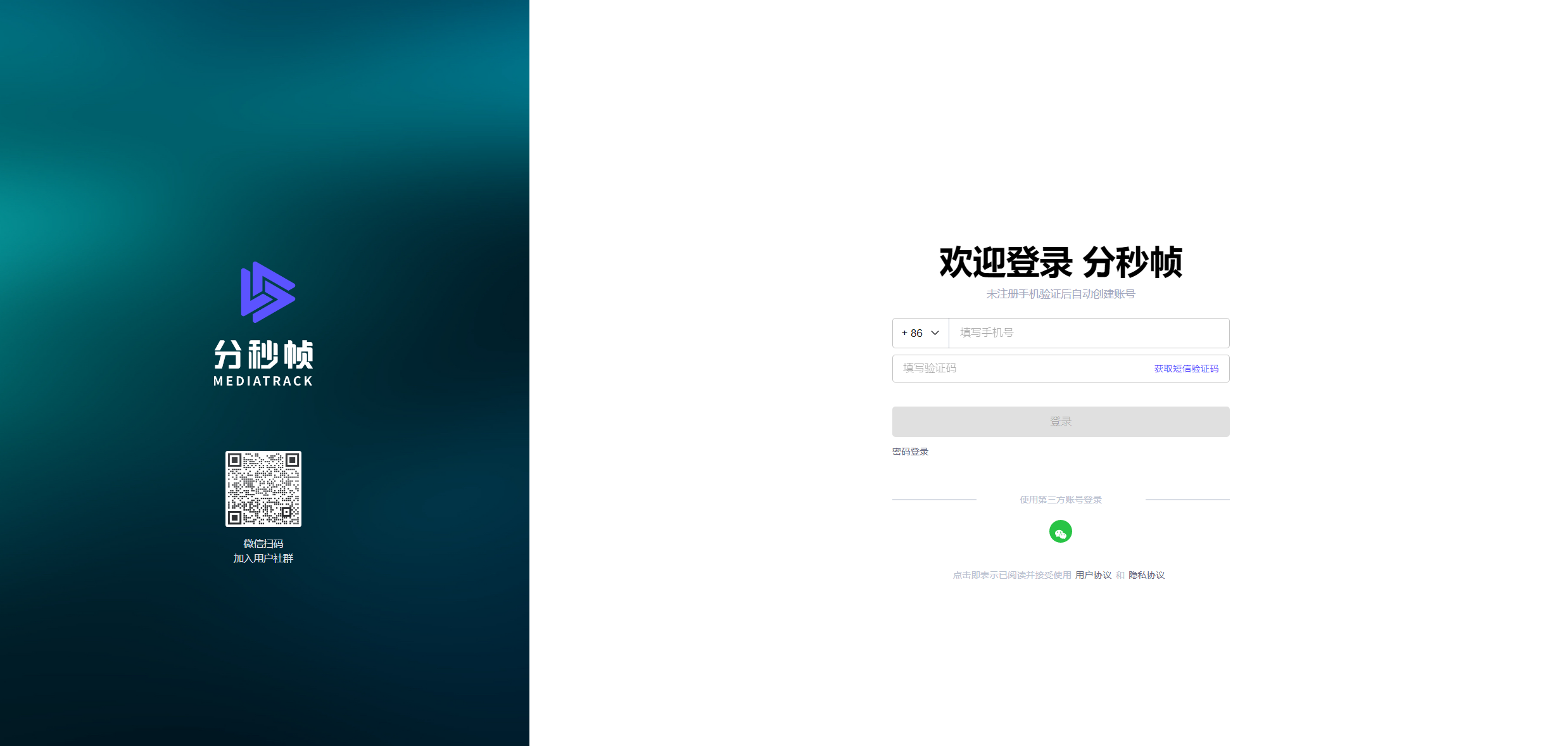Click the phone number input field
Viewport: 1568px width, 746px height.
coord(1089,333)
